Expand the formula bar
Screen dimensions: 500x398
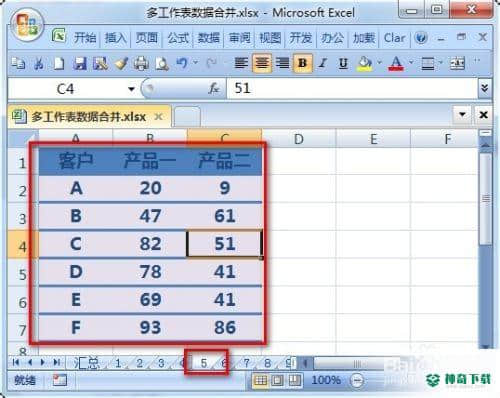click(x=485, y=88)
